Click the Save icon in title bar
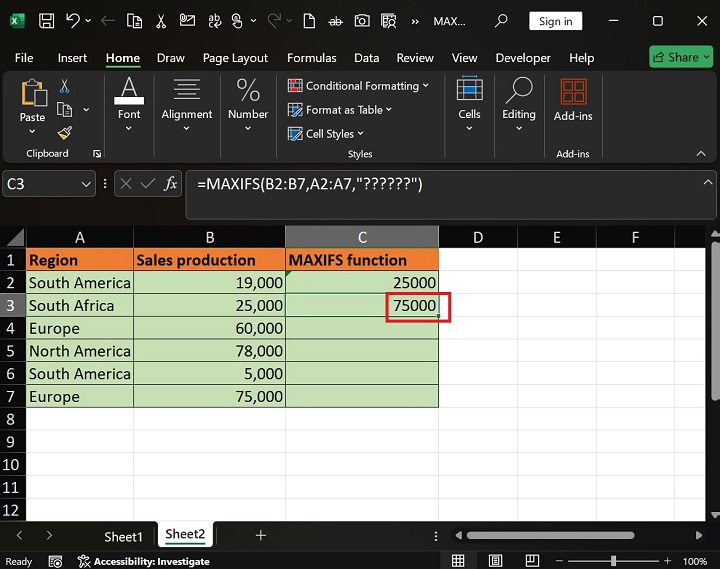The image size is (720, 569). [47, 21]
